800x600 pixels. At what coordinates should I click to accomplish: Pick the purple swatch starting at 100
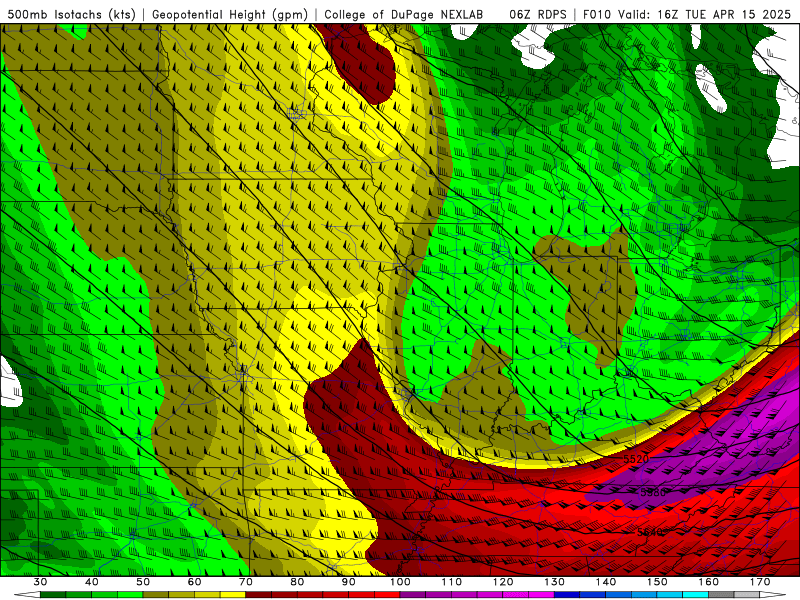(x=413, y=595)
